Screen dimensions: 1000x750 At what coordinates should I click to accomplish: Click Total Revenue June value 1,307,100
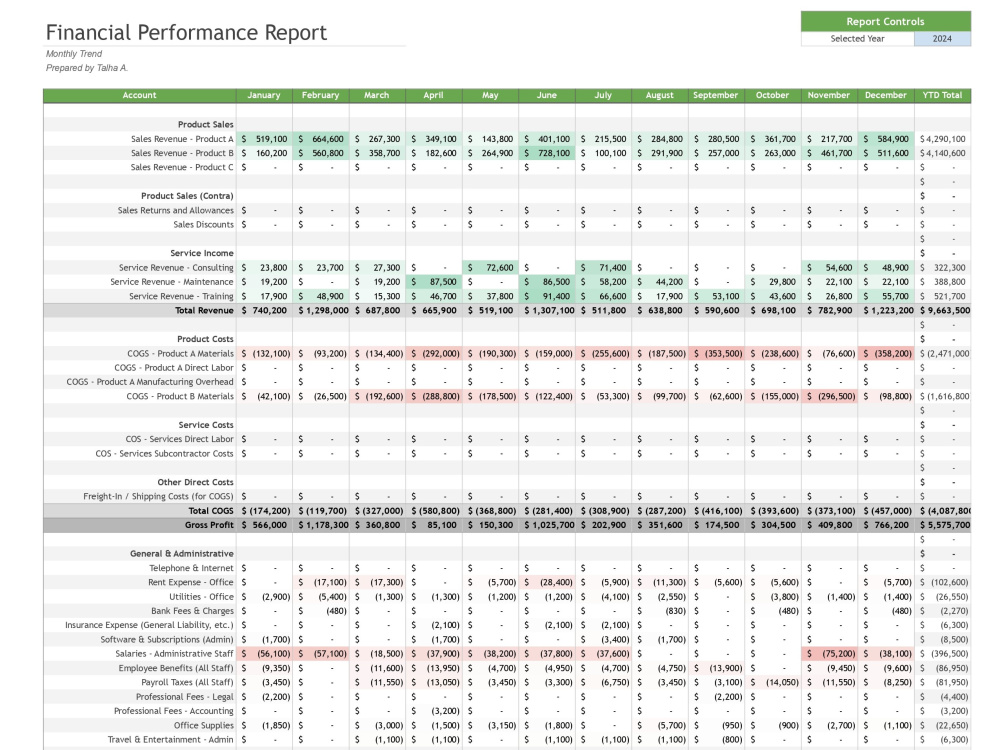pos(547,311)
